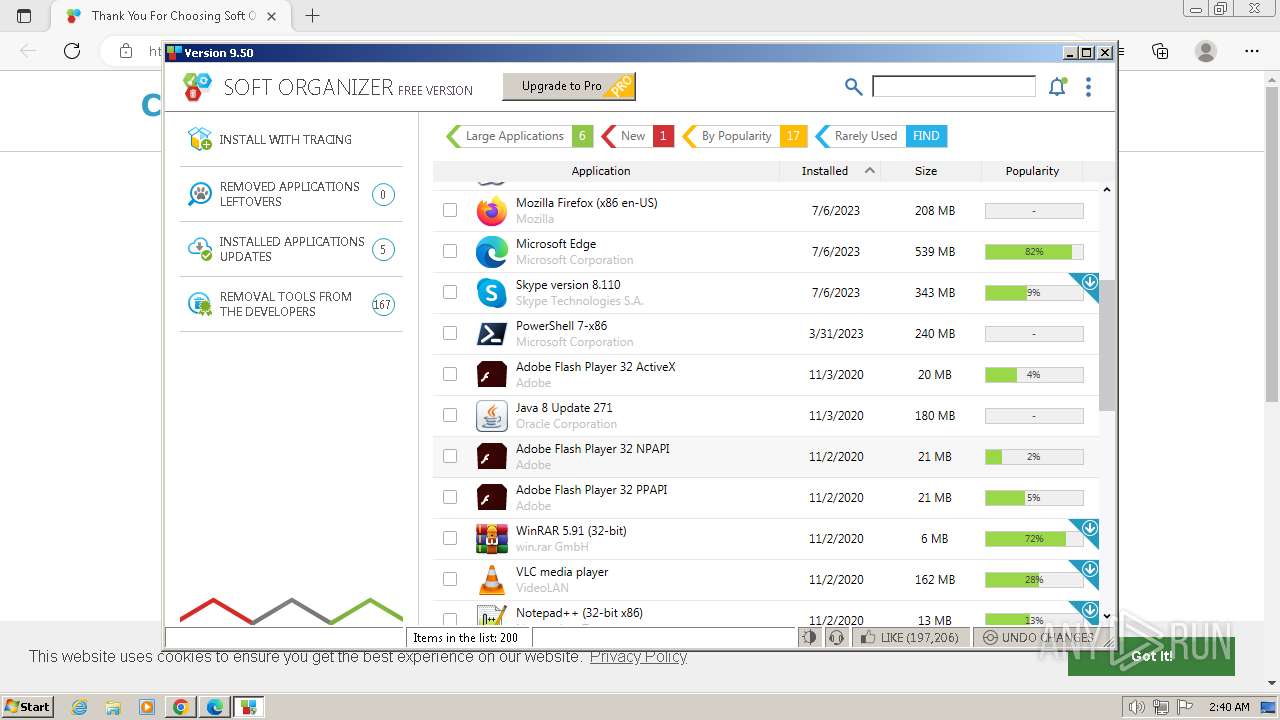Image resolution: width=1280 pixels, height=720 pixels.
Task: Click the support headset icon
Action: (837, 637)
